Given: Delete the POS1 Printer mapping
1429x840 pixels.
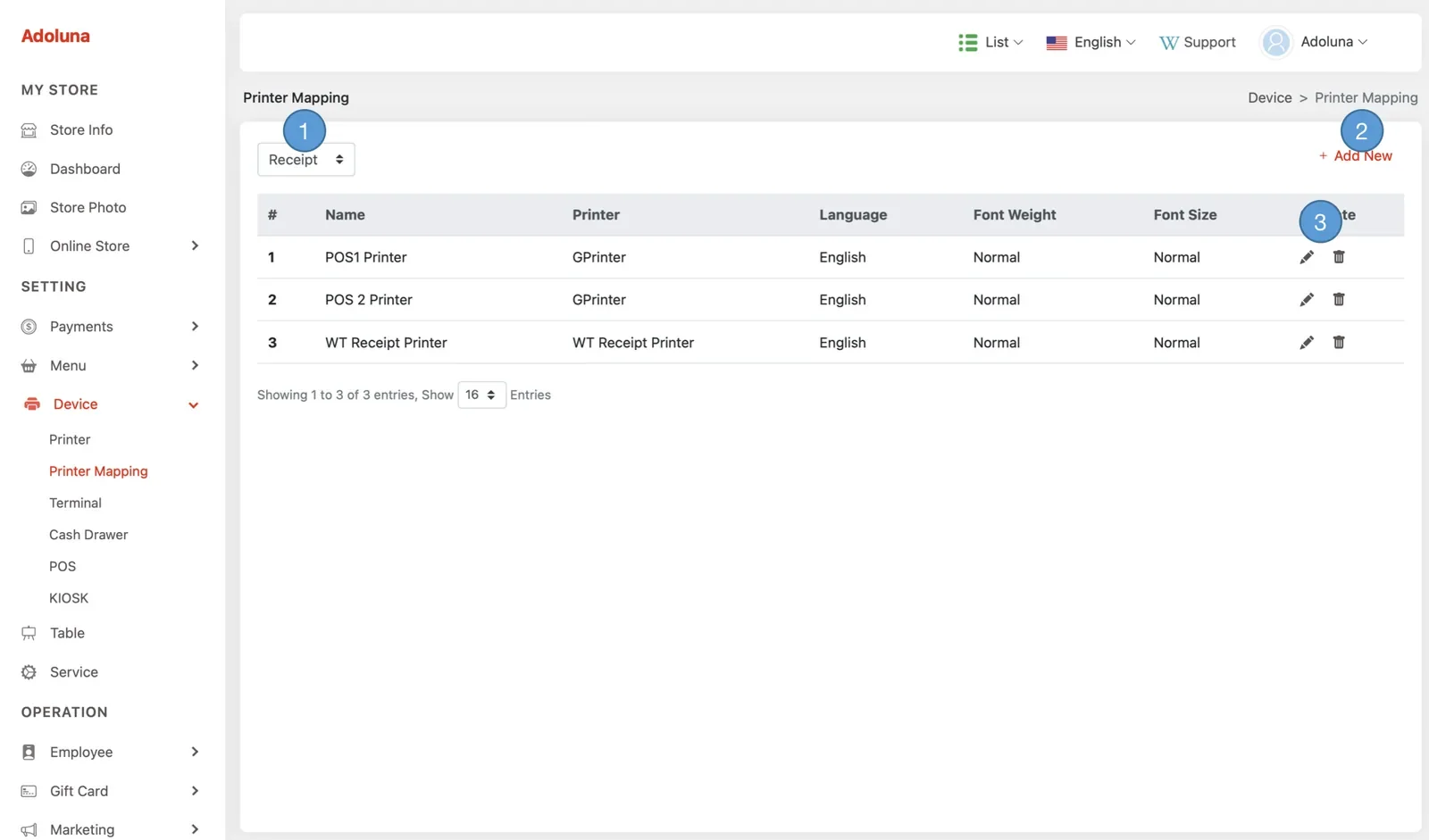Looking at the screenshot, I should click(1339, 257).
